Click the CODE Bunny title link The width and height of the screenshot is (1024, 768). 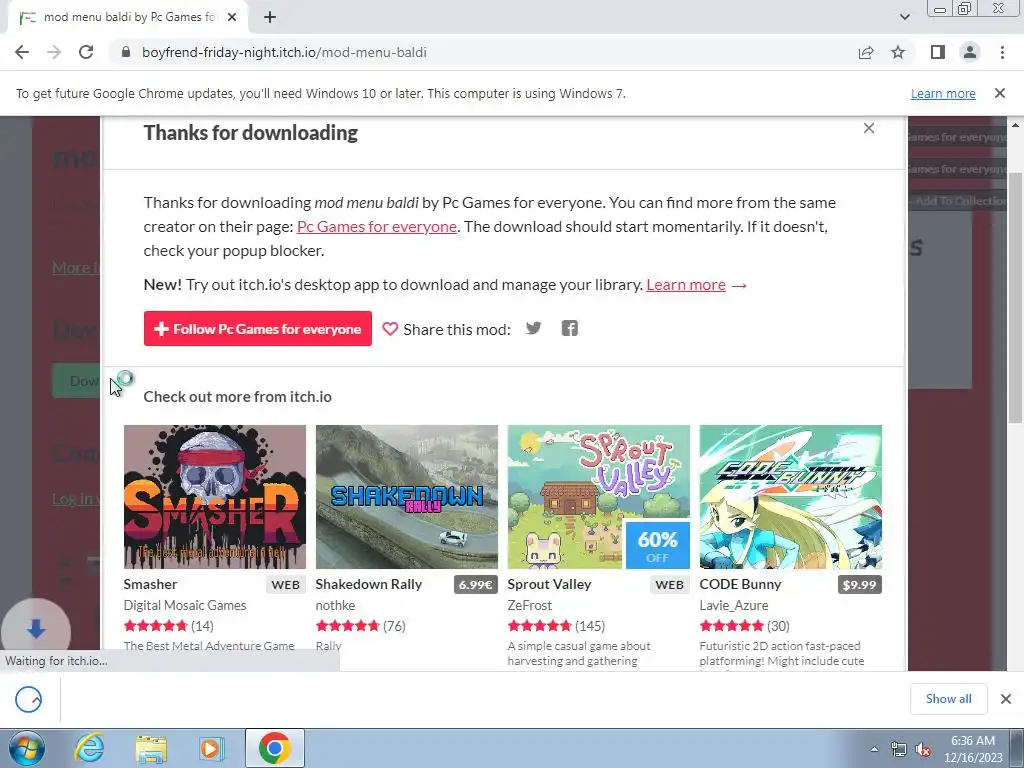coord(741,584)
